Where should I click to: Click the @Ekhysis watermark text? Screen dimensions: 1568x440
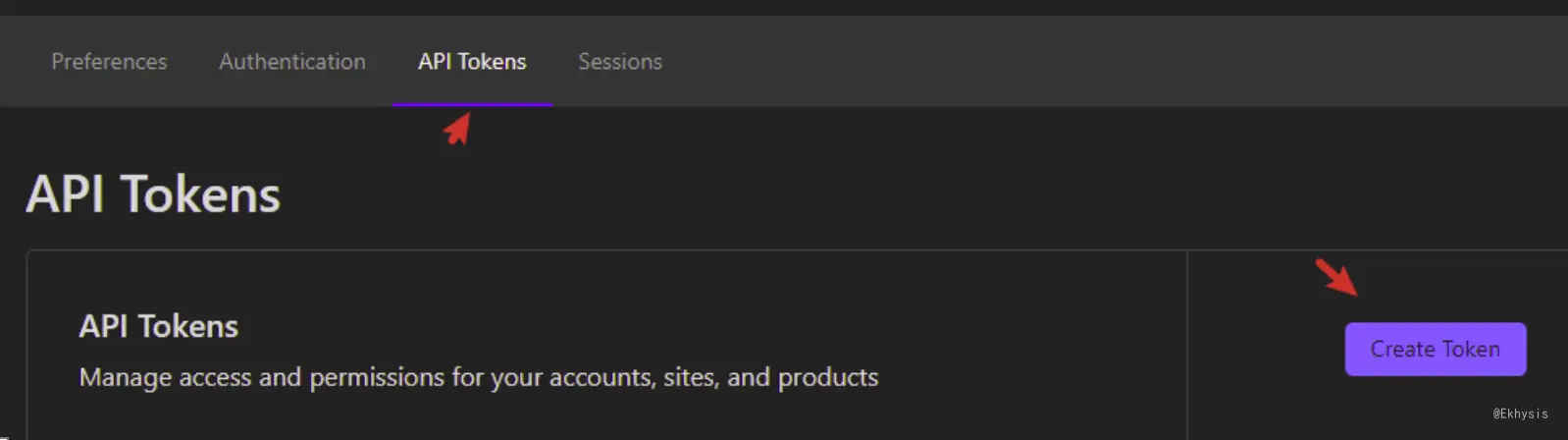tap(1520, 413)
